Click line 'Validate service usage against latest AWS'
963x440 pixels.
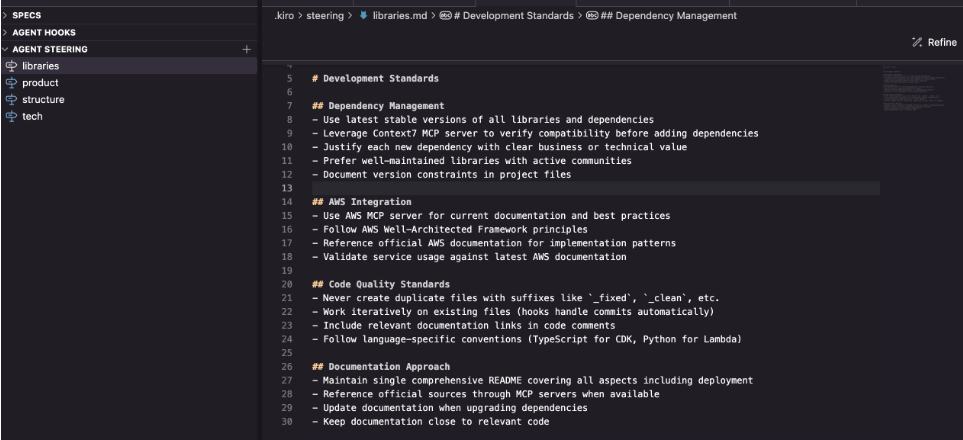469,257
